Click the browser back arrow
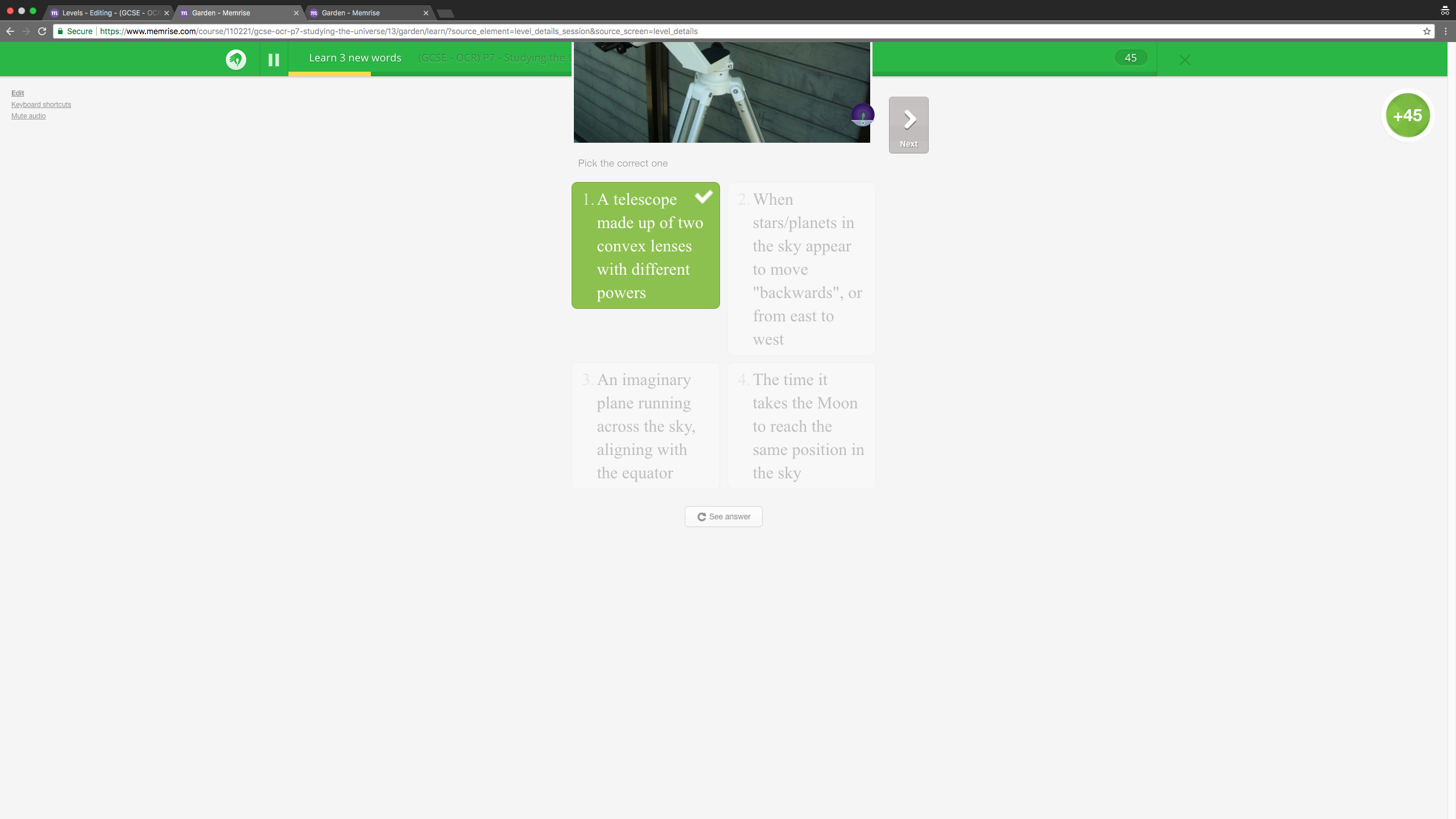 coord(10,31)
